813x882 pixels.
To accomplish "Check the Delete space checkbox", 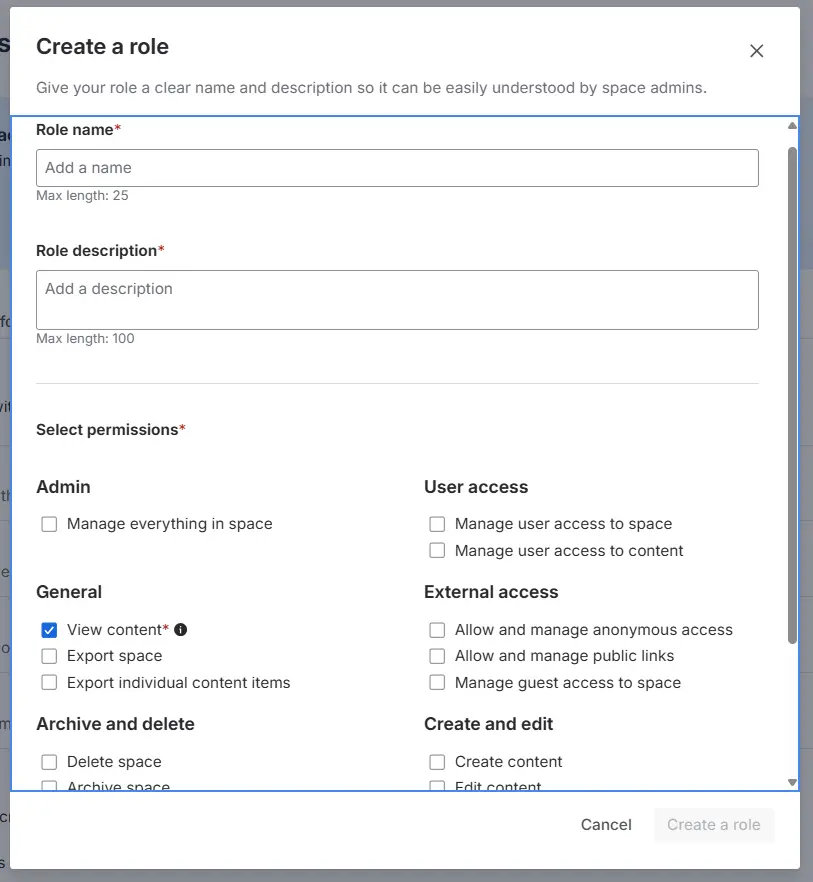I will pos(49,762).
